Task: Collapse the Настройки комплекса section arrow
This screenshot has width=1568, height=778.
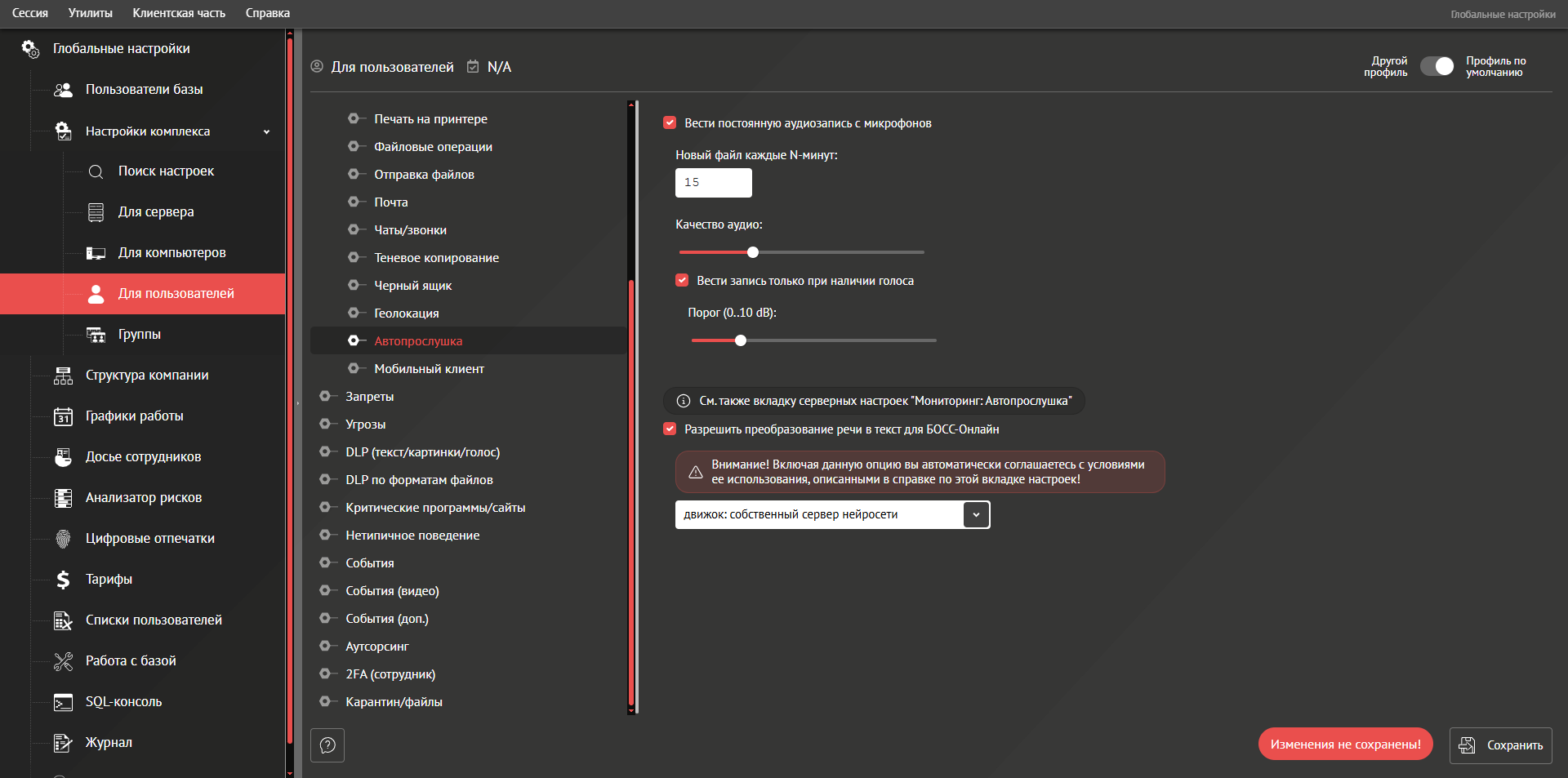Action: coord(266,131)
